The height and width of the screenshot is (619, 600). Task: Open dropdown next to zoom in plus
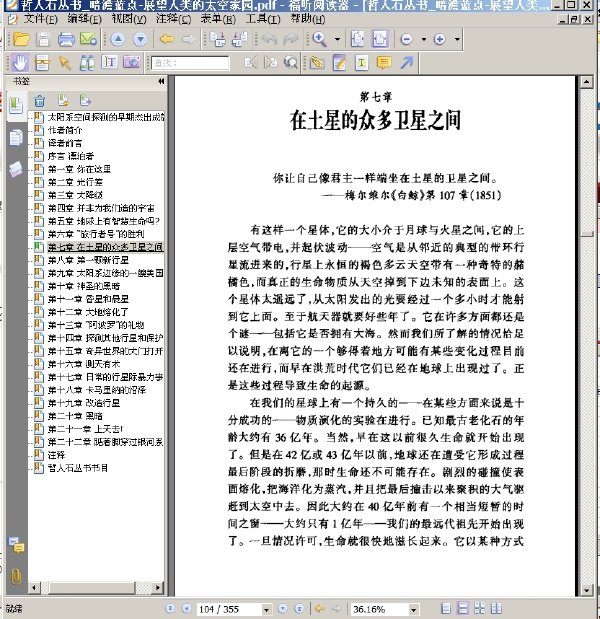click(457, 39)
